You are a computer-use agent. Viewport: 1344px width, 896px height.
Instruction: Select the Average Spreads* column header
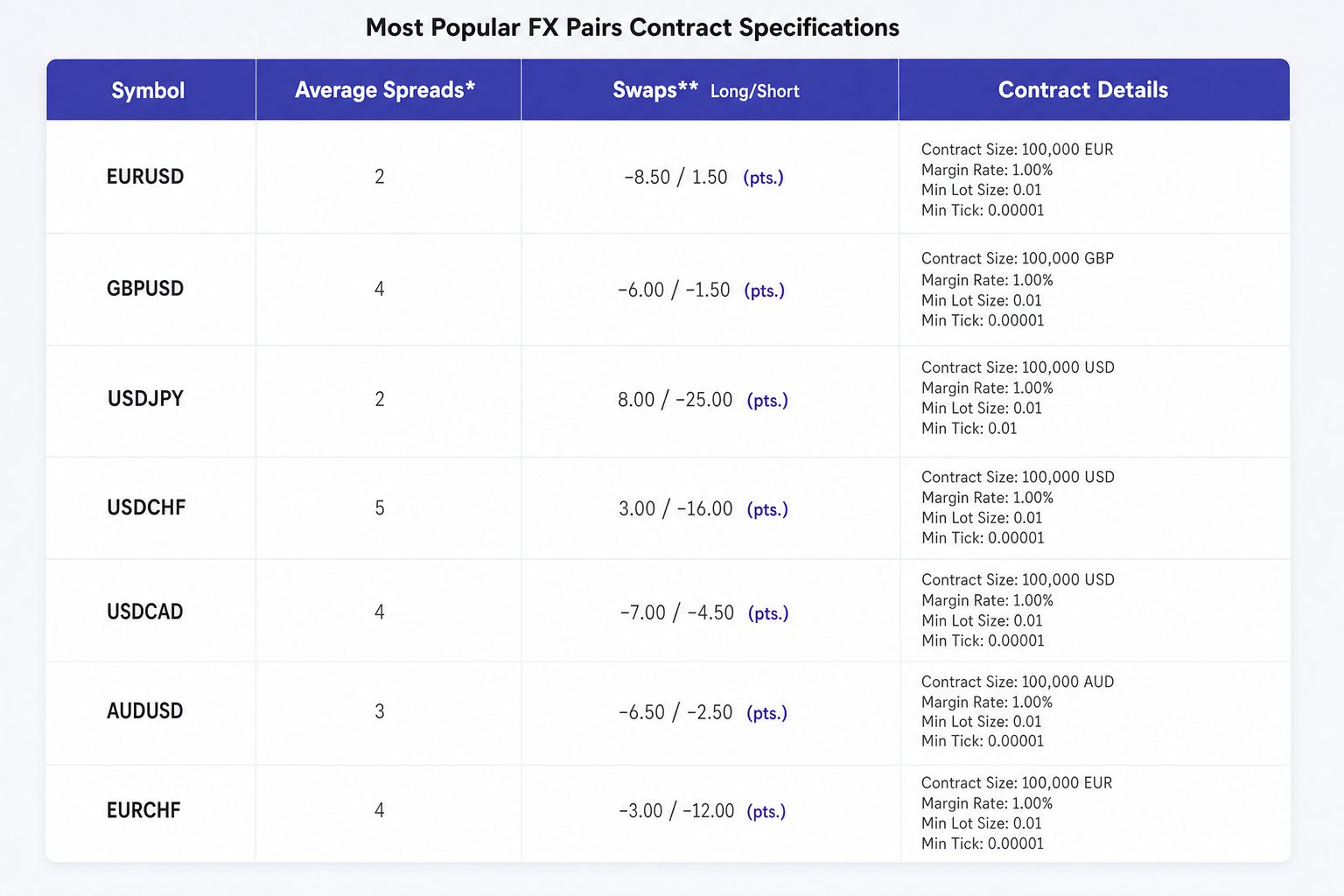click(385, 90)
